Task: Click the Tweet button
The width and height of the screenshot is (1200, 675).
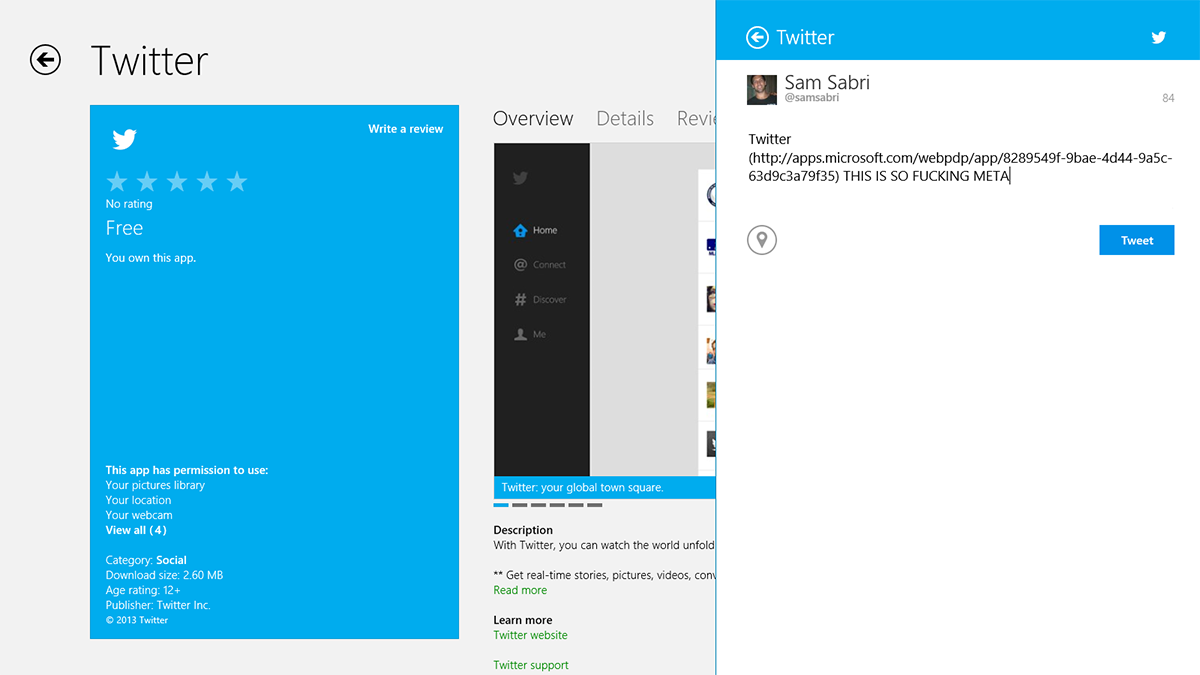Action: 1136,240
